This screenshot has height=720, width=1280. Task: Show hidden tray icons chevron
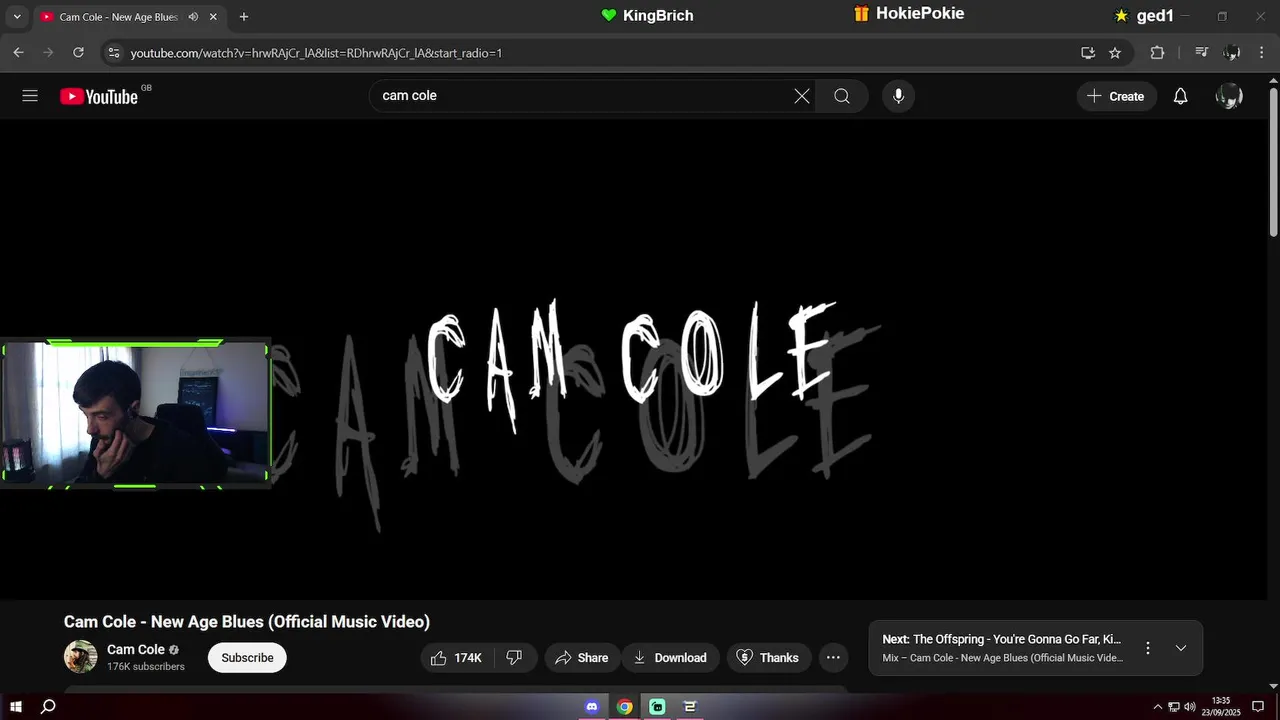pyautogui.click(x=1158, y=707)
